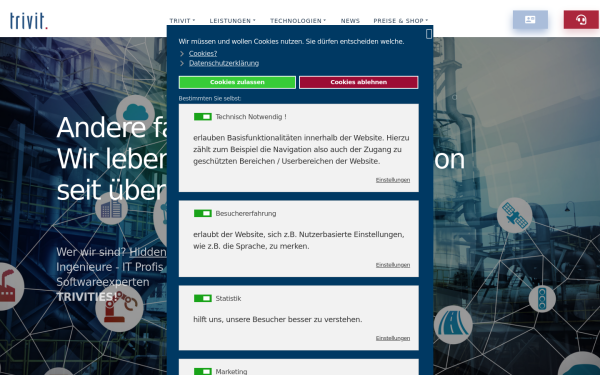Open the Cookies? link
600x375 pixels.
point(203,54)
